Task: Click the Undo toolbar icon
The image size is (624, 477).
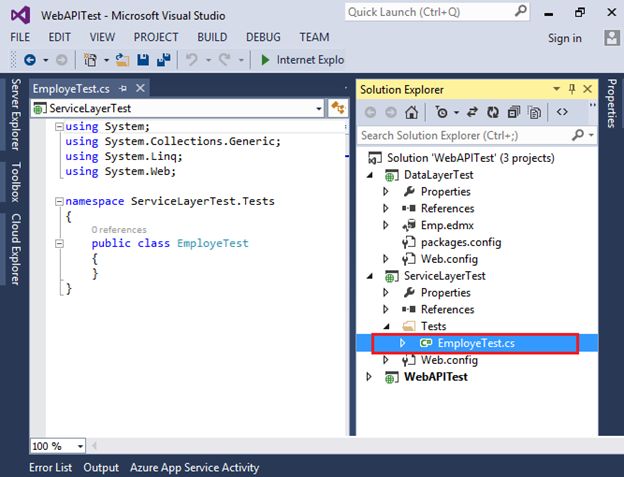Action: 192,60
